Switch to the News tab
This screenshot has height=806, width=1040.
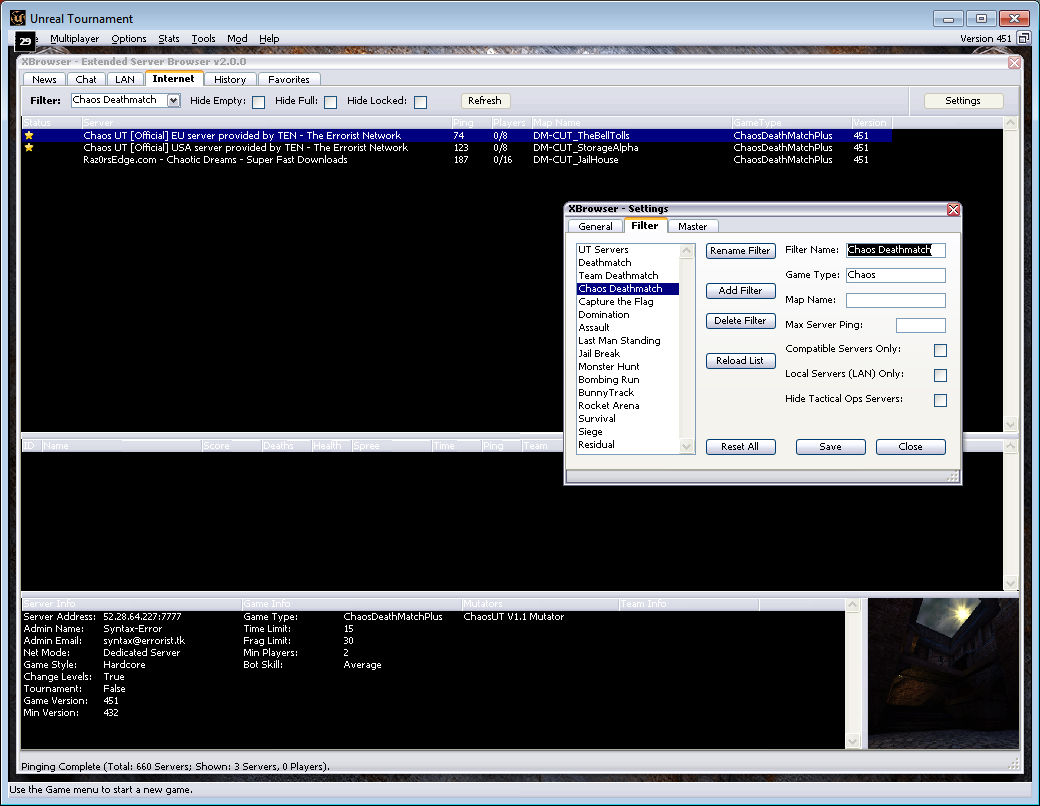pos(44,80)
